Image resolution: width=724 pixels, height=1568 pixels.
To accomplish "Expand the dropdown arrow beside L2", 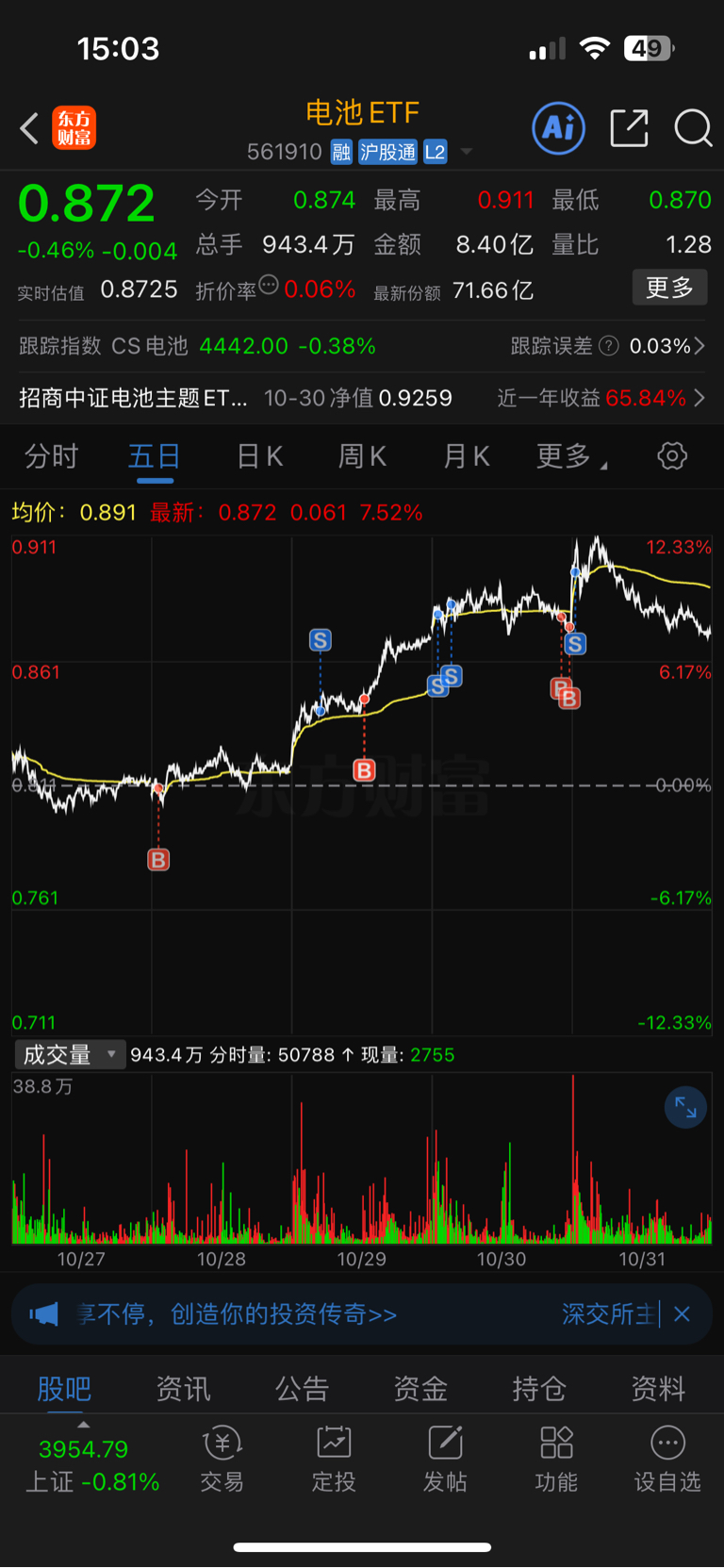I will 466,152.
